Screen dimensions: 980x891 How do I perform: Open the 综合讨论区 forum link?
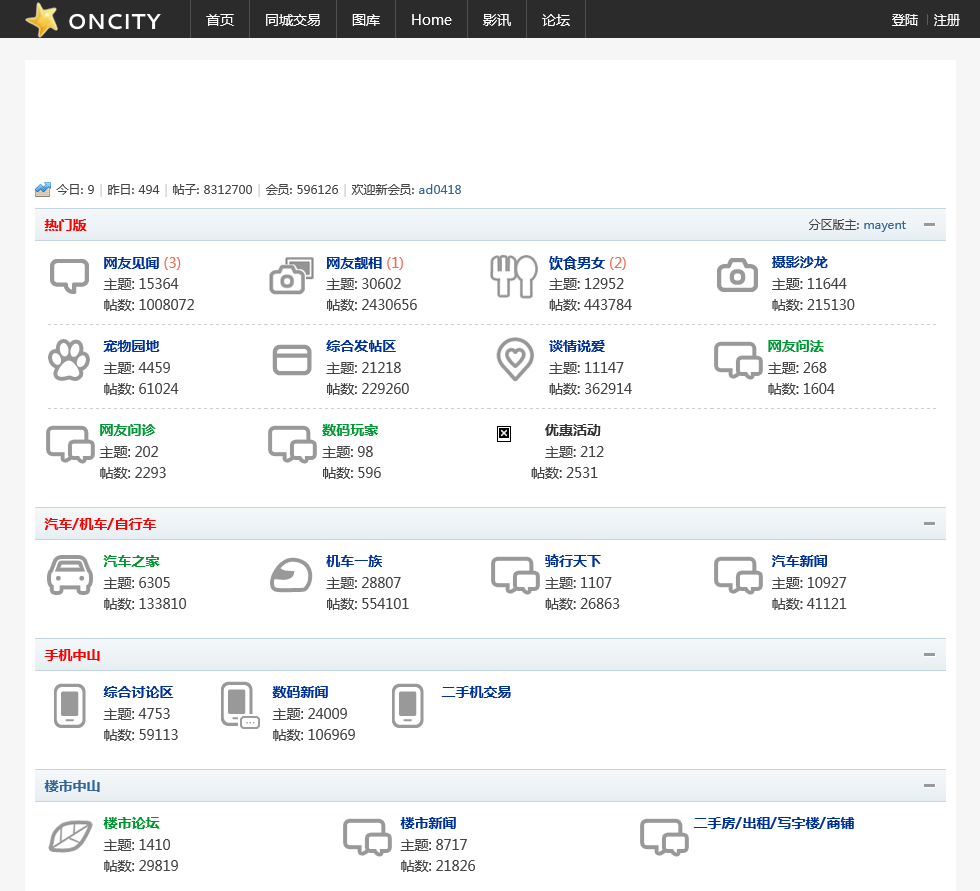click(x=138, y=692)
